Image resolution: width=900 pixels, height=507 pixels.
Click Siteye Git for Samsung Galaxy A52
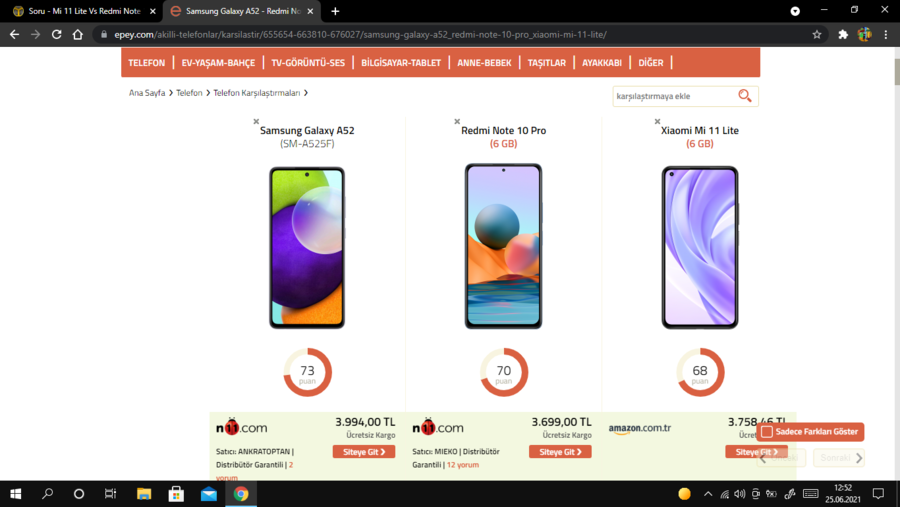click(364, 452)
